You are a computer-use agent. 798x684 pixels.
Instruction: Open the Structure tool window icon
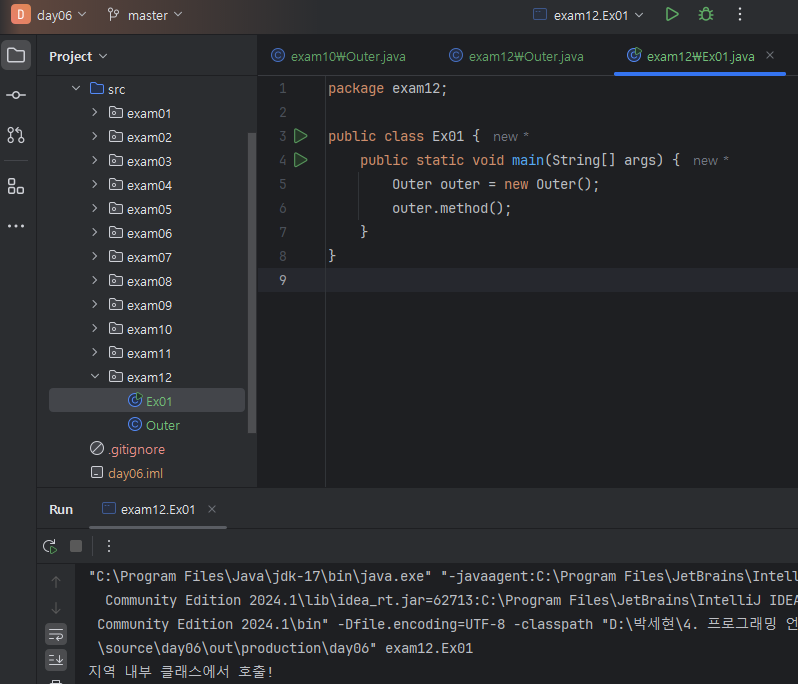[16, 186]
